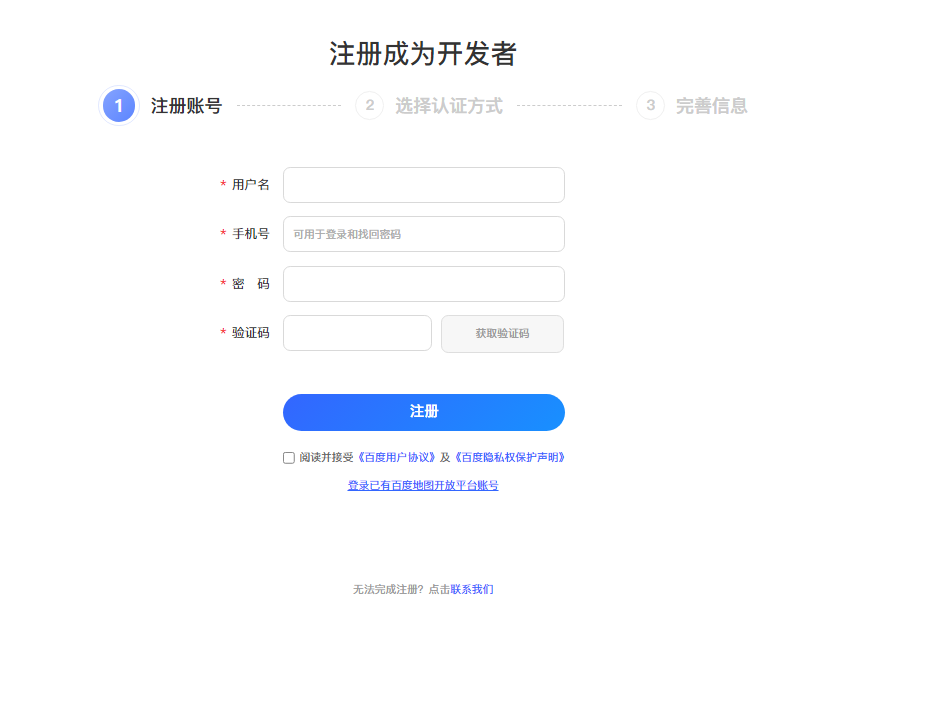
Task: Click the step 2 circle icon
Action: pyautogui.click(x=369, y=106)
